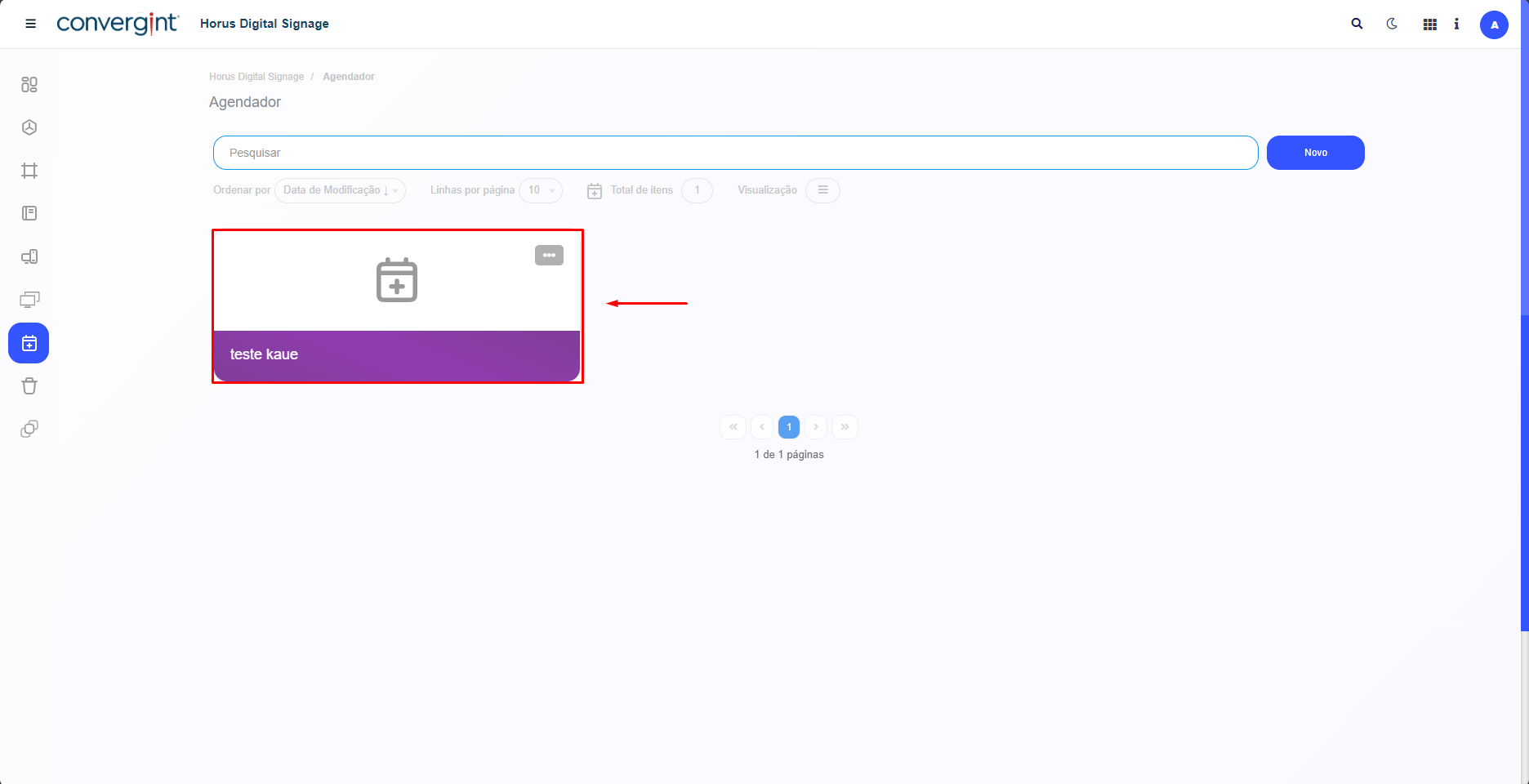Open the dashboard icon in the sidebar
This screenshot has height=784, width=1529.
point(29,85)
